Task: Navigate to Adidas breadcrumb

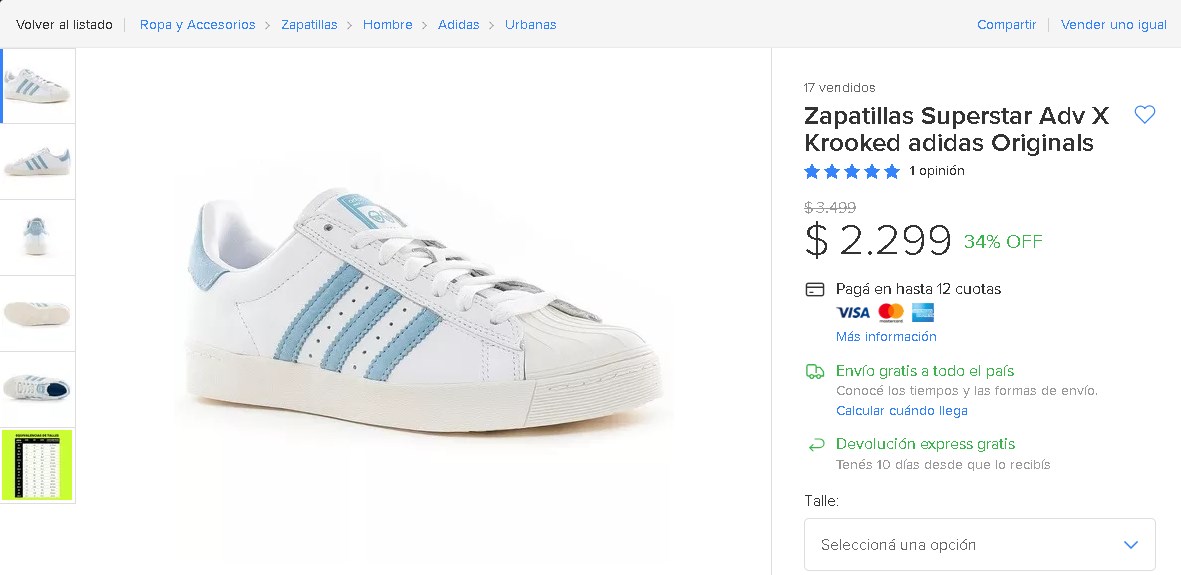Action: (458, 24)
